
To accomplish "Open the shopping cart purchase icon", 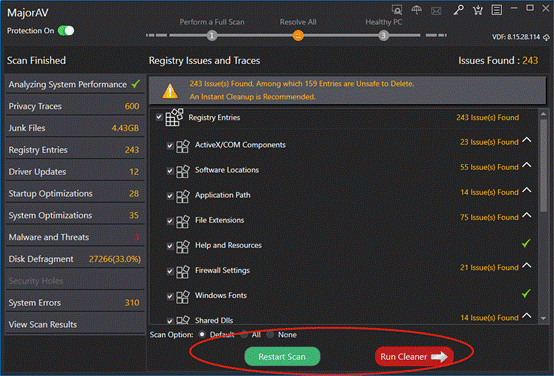I will pyautogui.click(x=478, y=10).
